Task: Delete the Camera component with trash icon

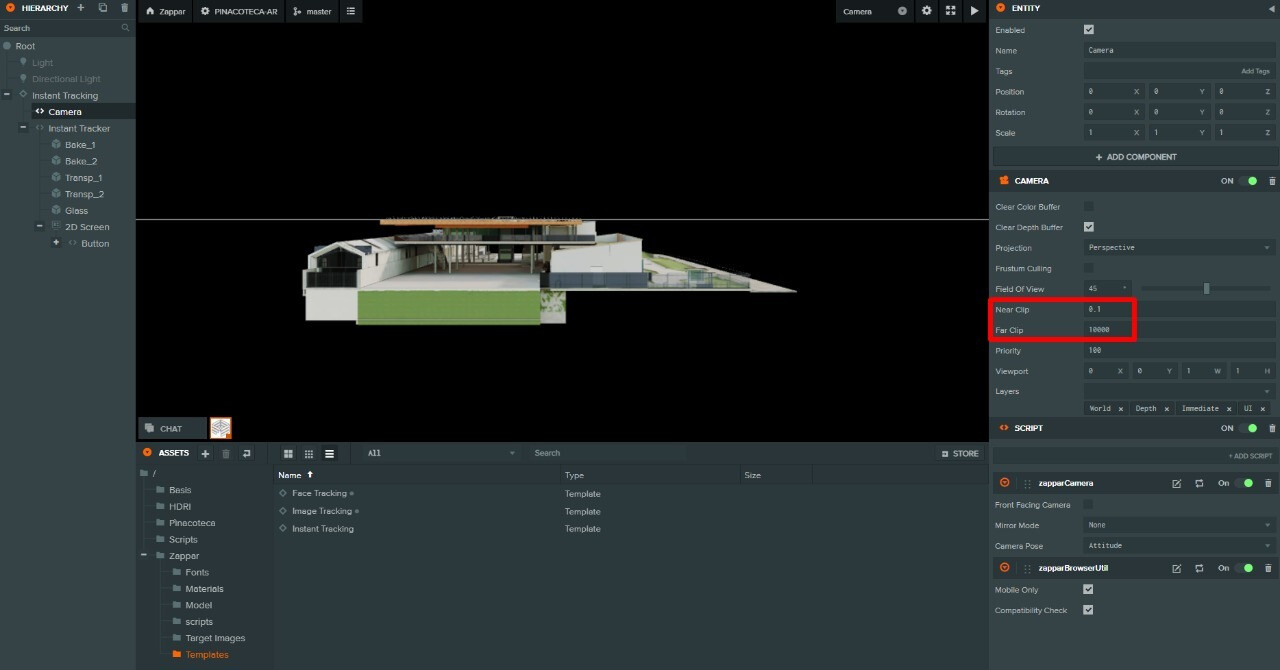Action: point(1272,181)
